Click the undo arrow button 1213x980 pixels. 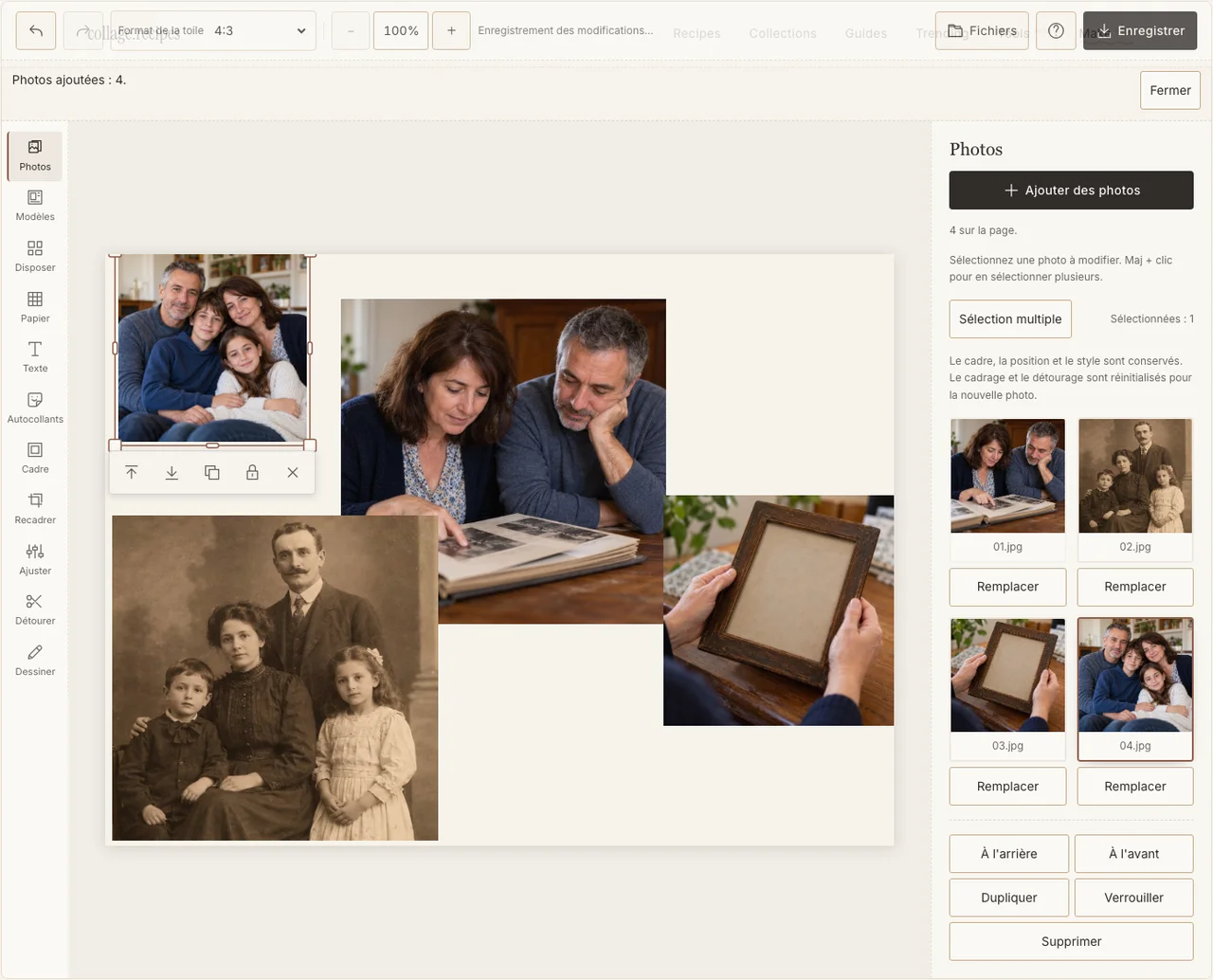(36, 30)
